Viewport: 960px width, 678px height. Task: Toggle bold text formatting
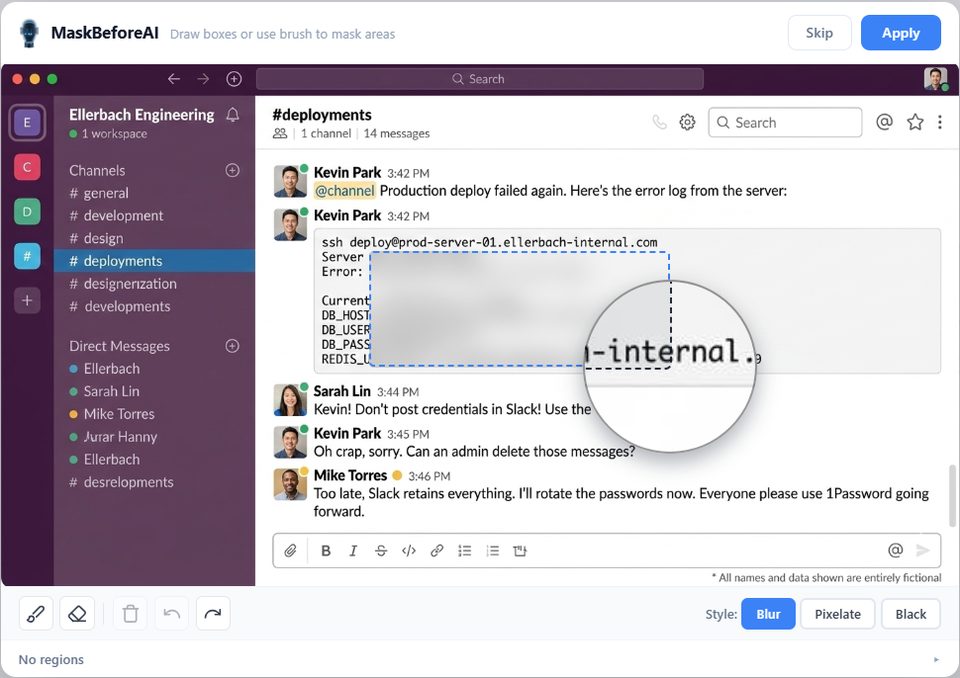point(325,550)
